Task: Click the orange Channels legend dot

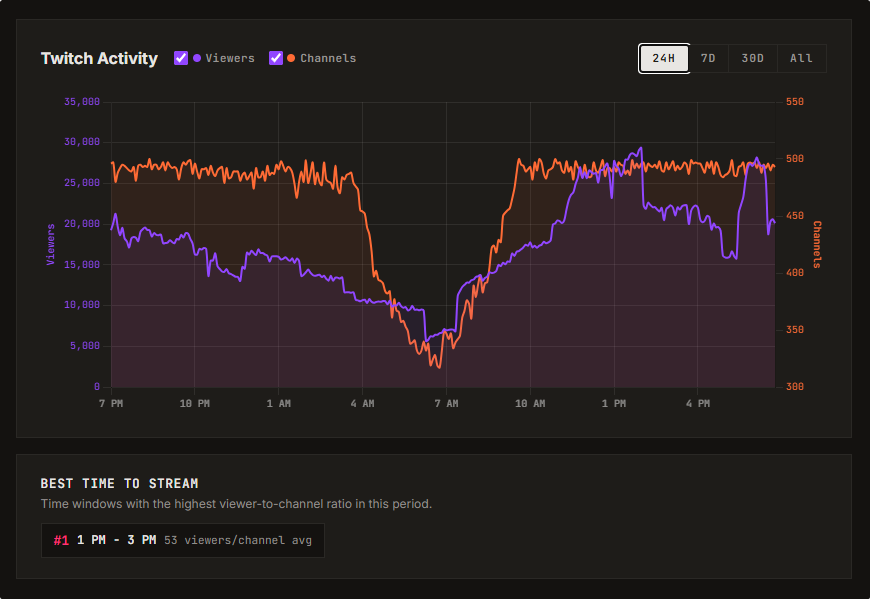Action: point(290,58)
